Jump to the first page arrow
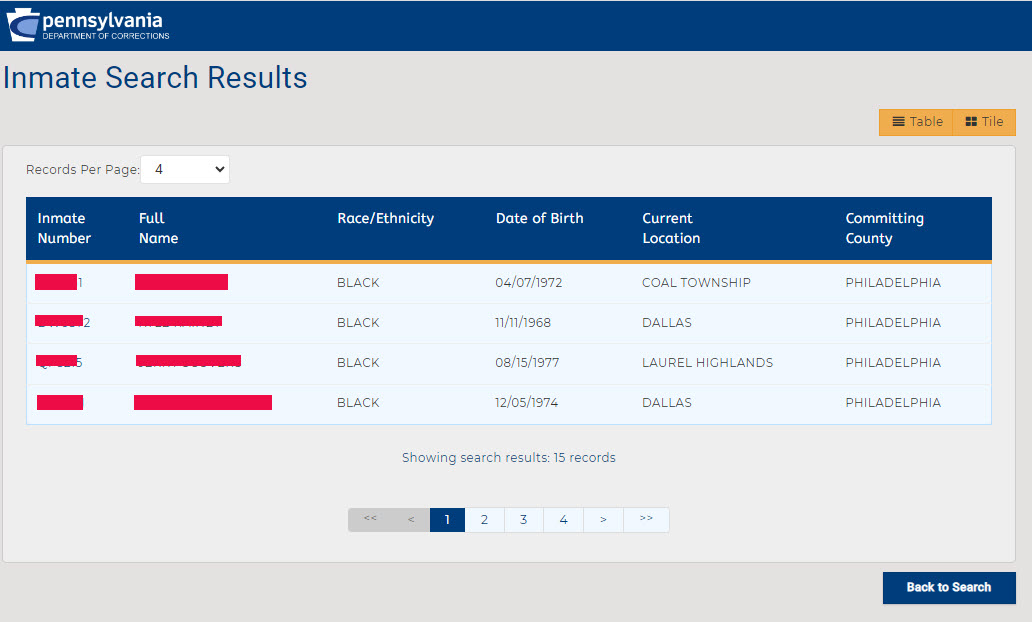 pyautogui.click(x=370, y=520)
